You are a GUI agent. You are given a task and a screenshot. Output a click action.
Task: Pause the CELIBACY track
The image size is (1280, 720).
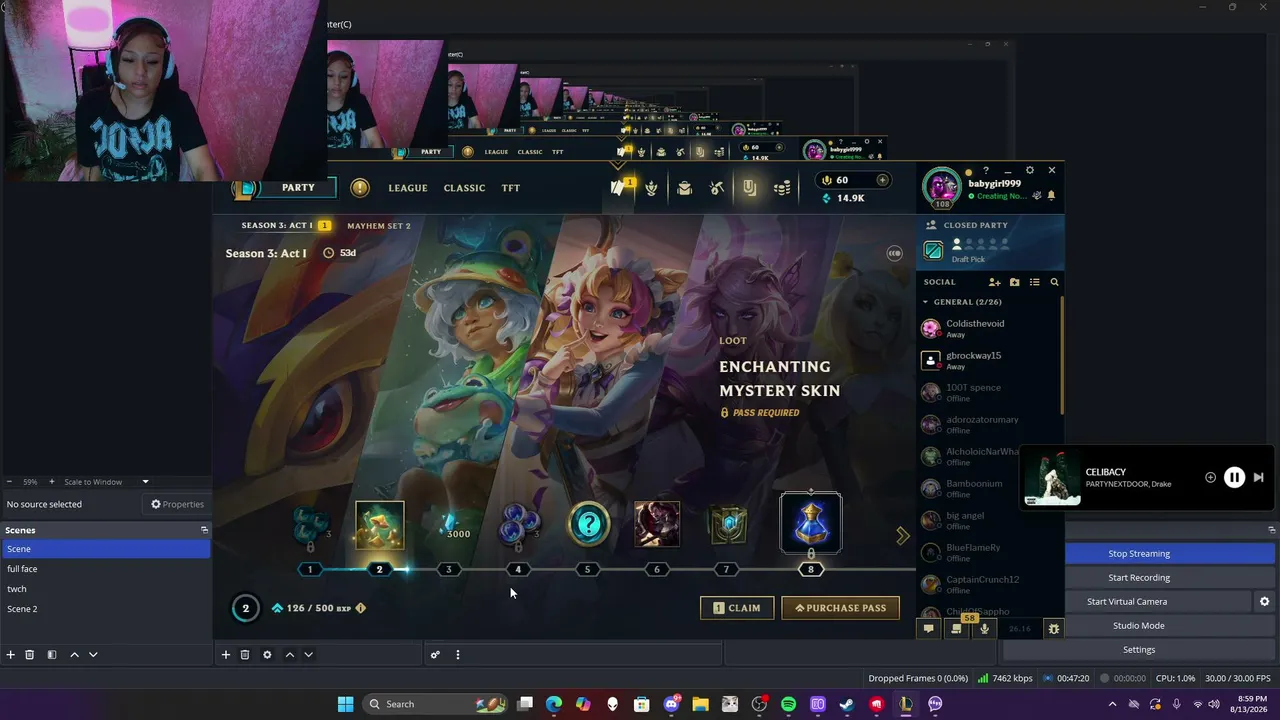1234,478
